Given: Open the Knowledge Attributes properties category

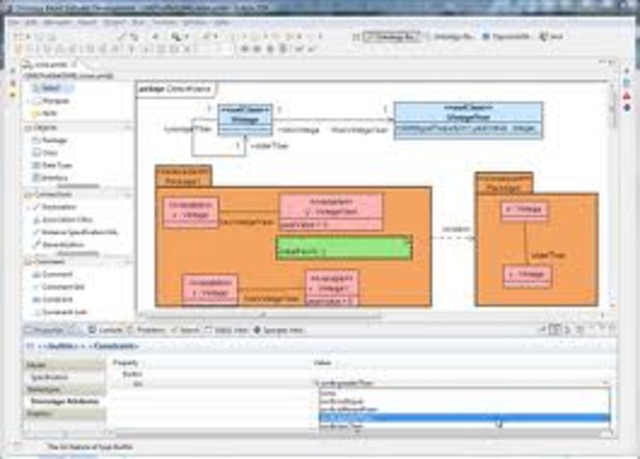Looking at the screenshot, I should tap(64, 401).
